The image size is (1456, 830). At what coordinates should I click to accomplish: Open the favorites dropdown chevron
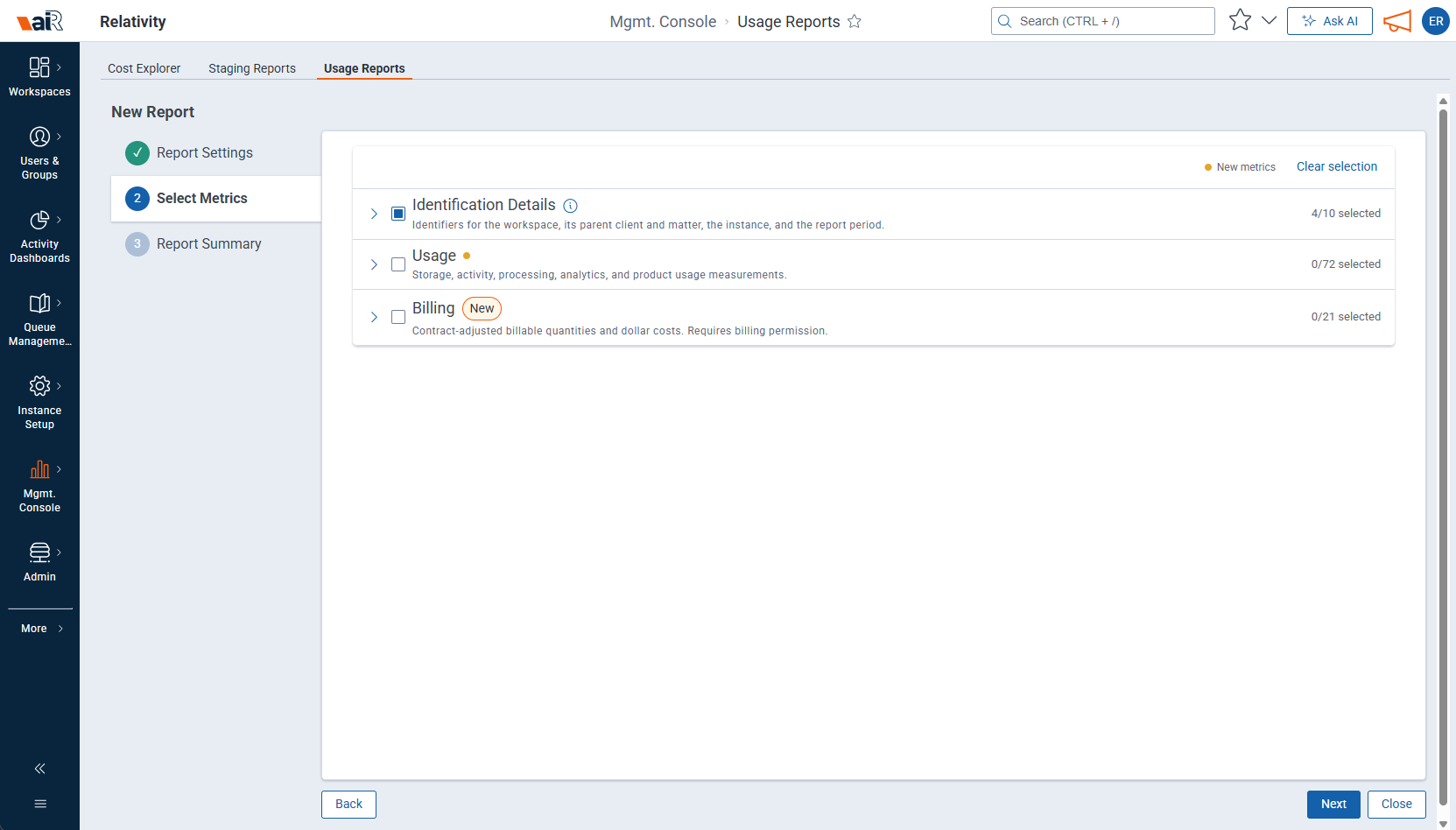coord(1269,20)
